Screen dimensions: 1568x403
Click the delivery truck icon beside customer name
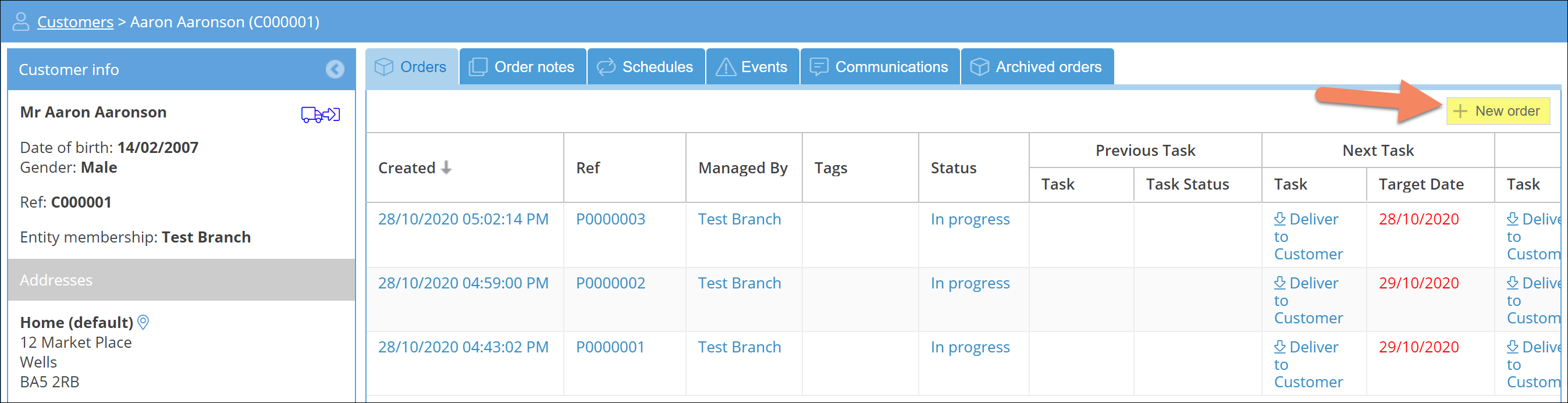(x=320, y=115)
